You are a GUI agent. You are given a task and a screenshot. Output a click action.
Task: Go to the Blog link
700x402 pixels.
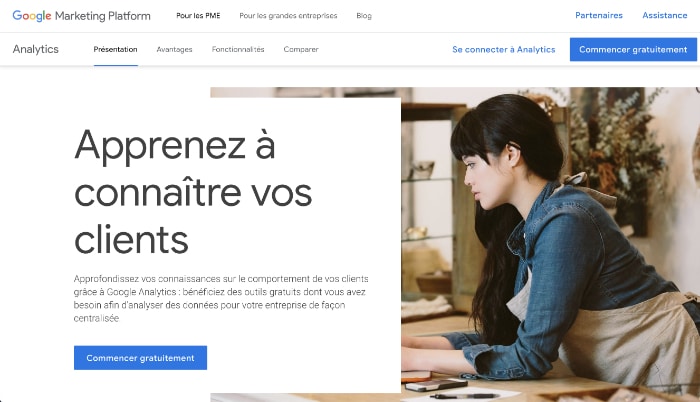(364, 16)
